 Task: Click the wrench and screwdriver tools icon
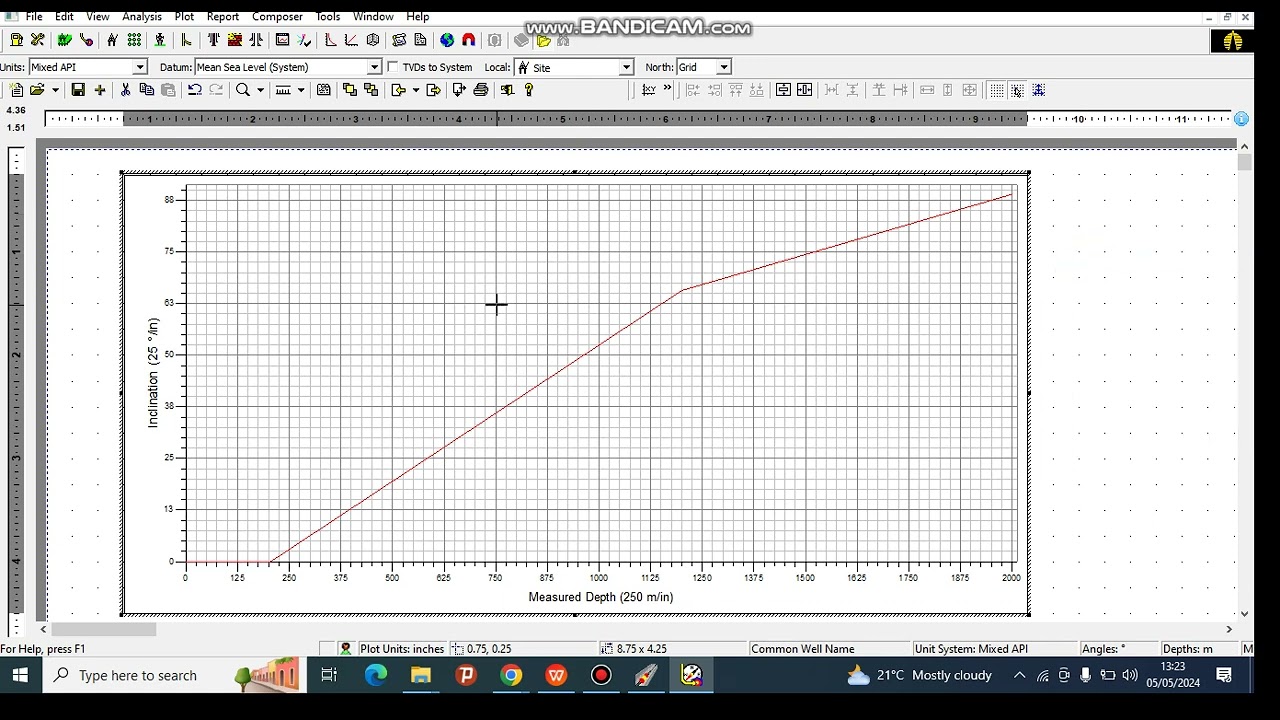[x=37, y=40]
